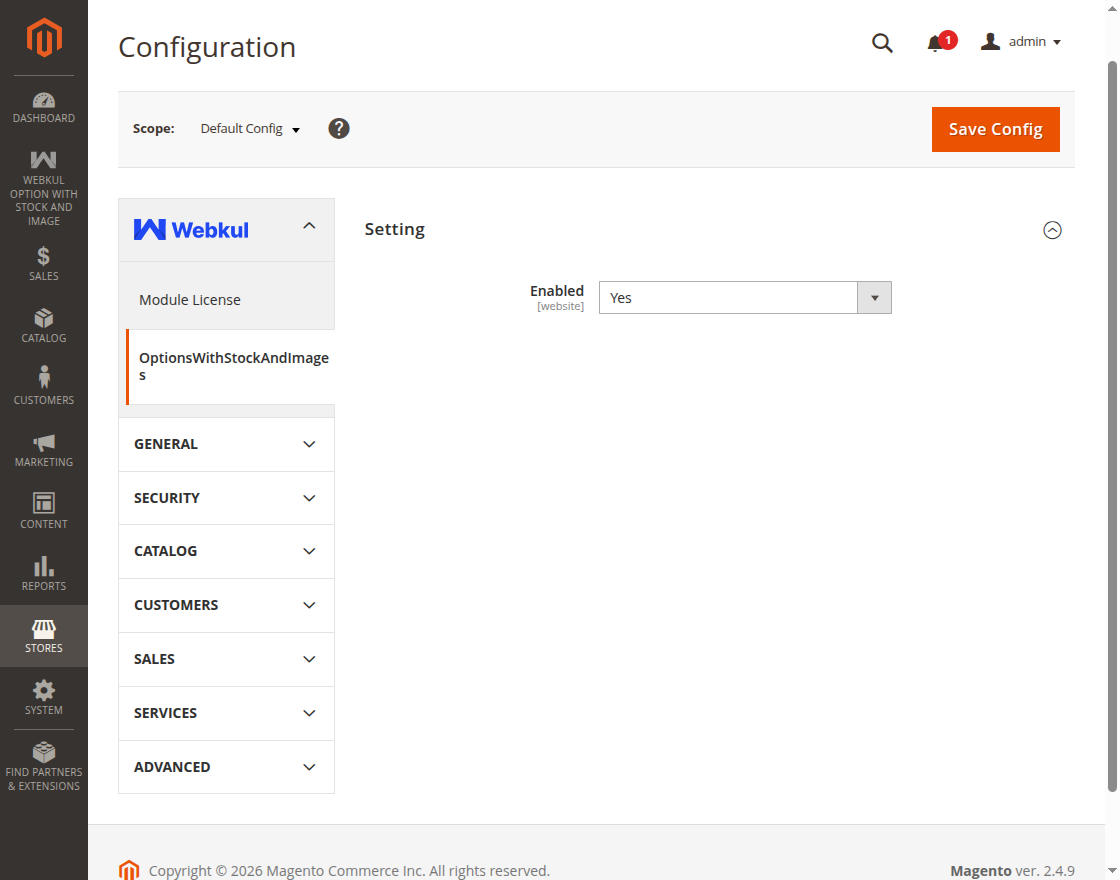Select OptionsWithStockAndImages item
The height and width of the screenshot is (880, 1120).
(x=230, y=366)
